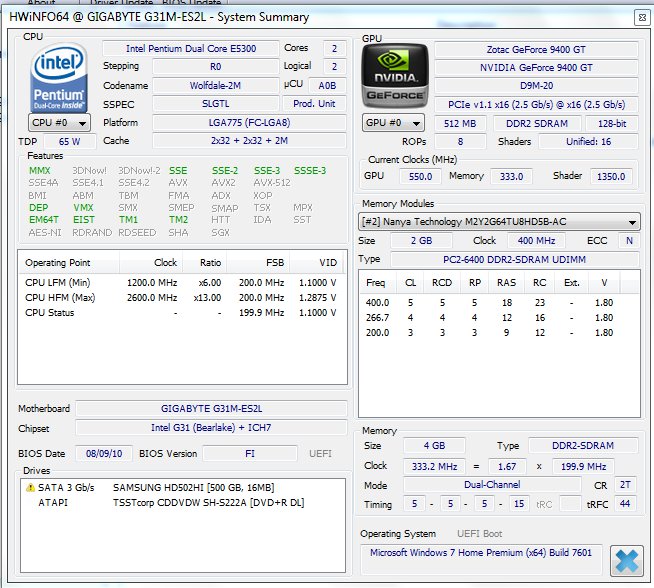Image resolution: width=654 pixels, height=588 pixels.
Task: Click the VID column header
Action: (x=318, y=262)
